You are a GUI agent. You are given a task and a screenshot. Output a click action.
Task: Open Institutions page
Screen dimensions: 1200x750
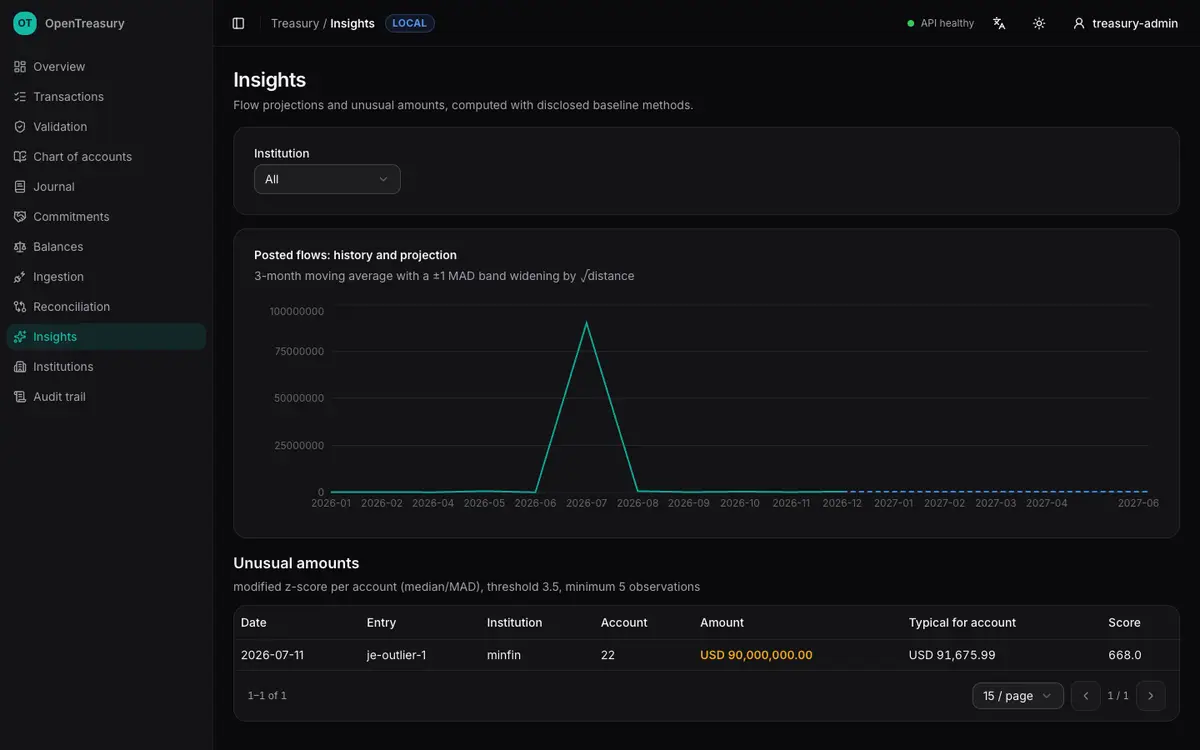click(106, 367)
